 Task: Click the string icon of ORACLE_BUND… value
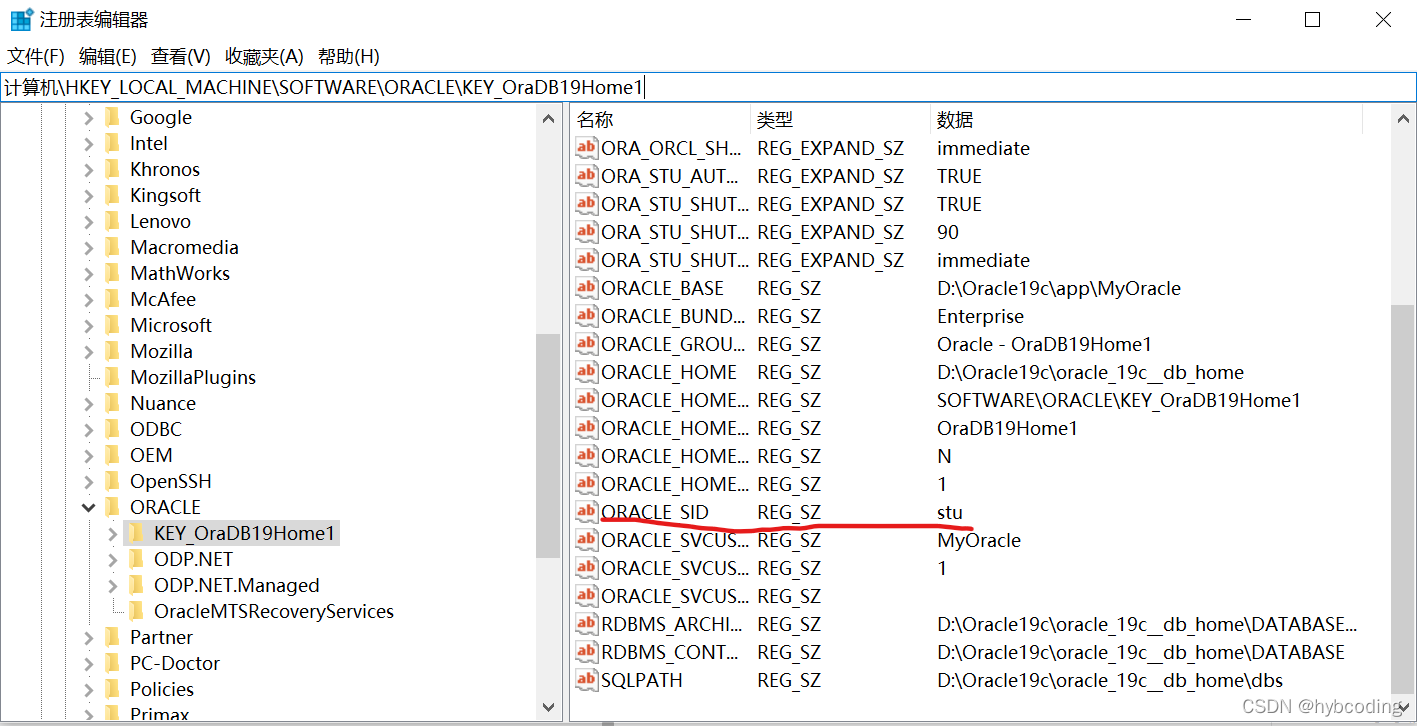coord(586,316)
